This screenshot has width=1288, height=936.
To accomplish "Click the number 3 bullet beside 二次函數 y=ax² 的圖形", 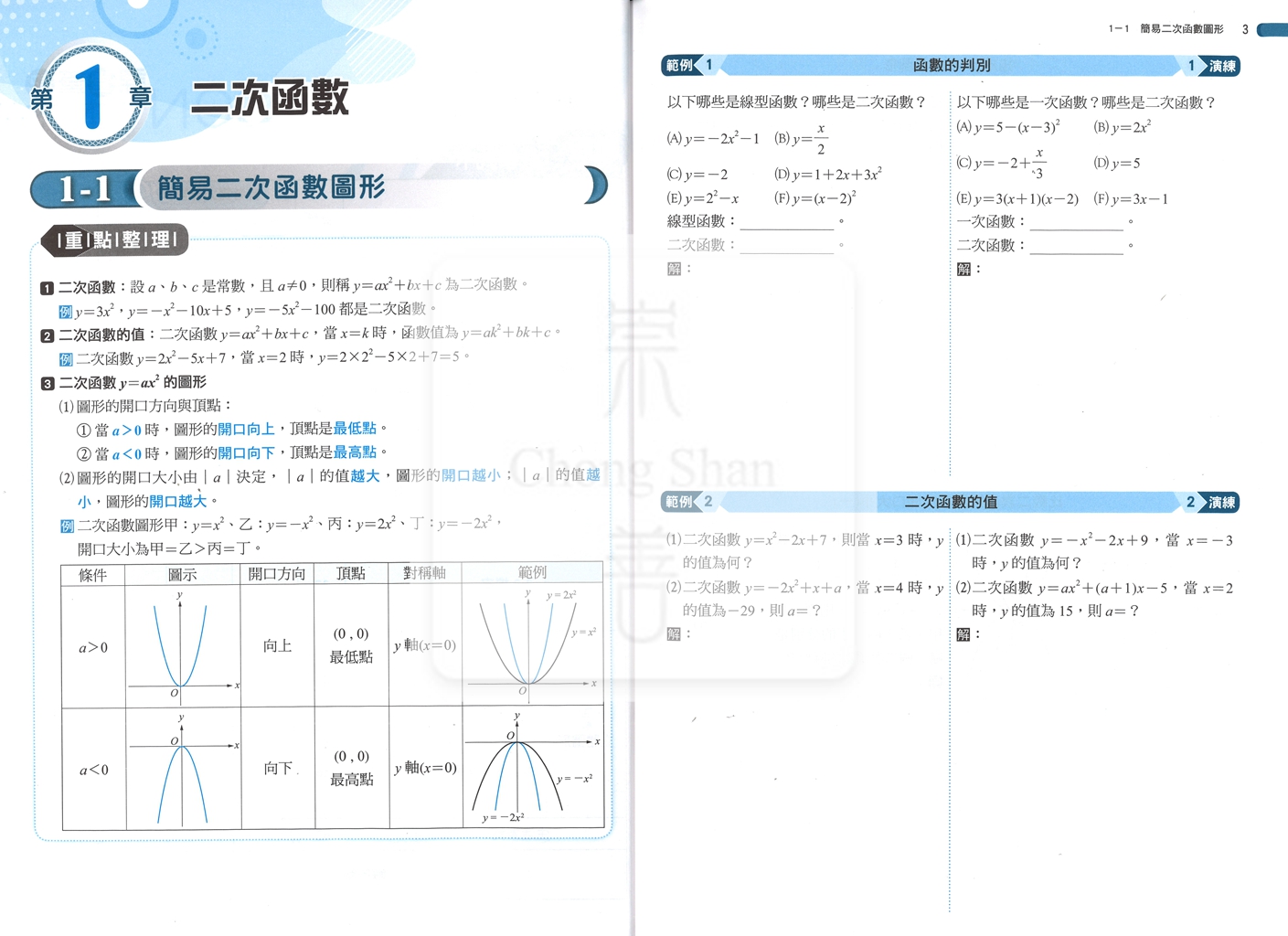I will 47,383.
